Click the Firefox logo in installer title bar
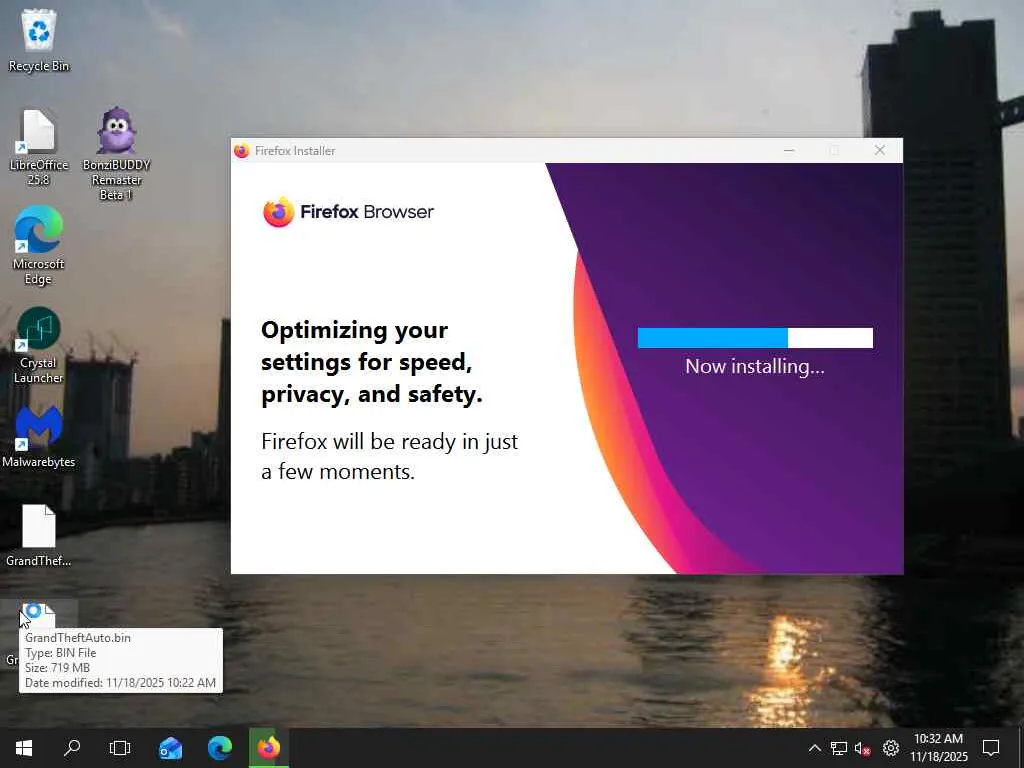 coord(242,151)
